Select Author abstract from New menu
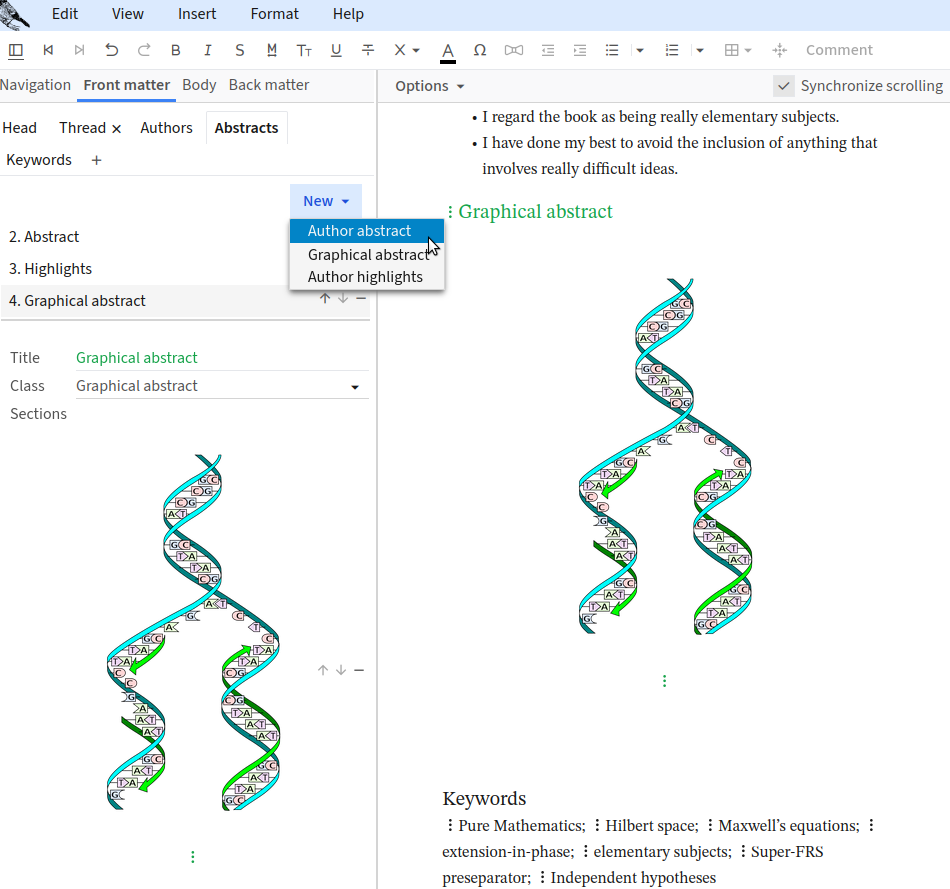 pos(359,231)
